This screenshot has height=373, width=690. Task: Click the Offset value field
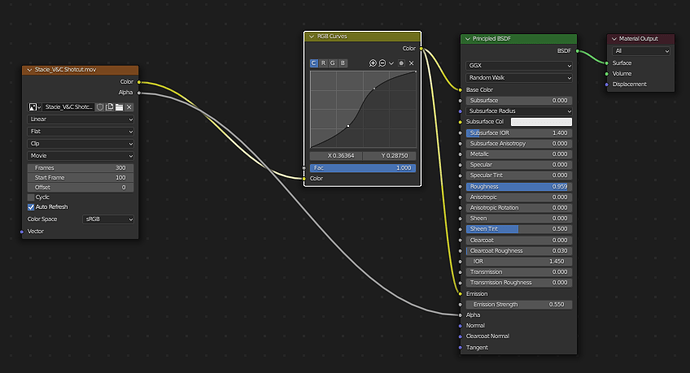coord(81,187)
